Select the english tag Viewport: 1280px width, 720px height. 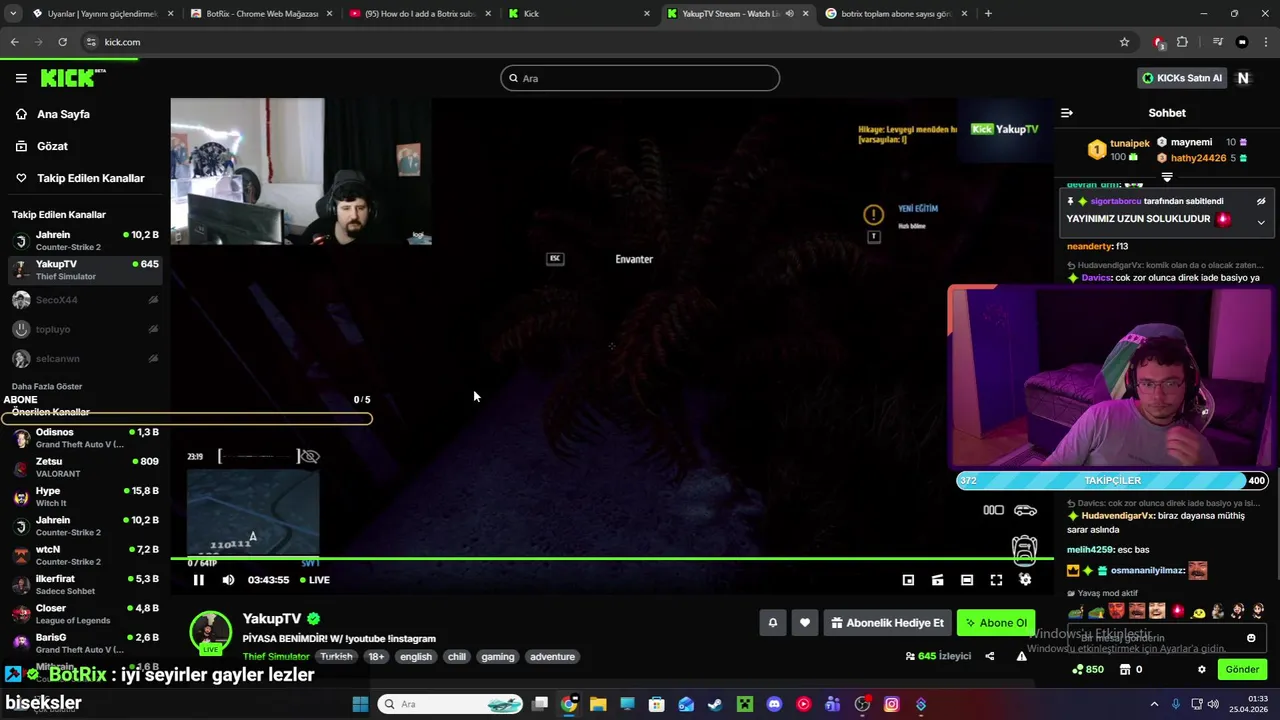coord(416,657)
